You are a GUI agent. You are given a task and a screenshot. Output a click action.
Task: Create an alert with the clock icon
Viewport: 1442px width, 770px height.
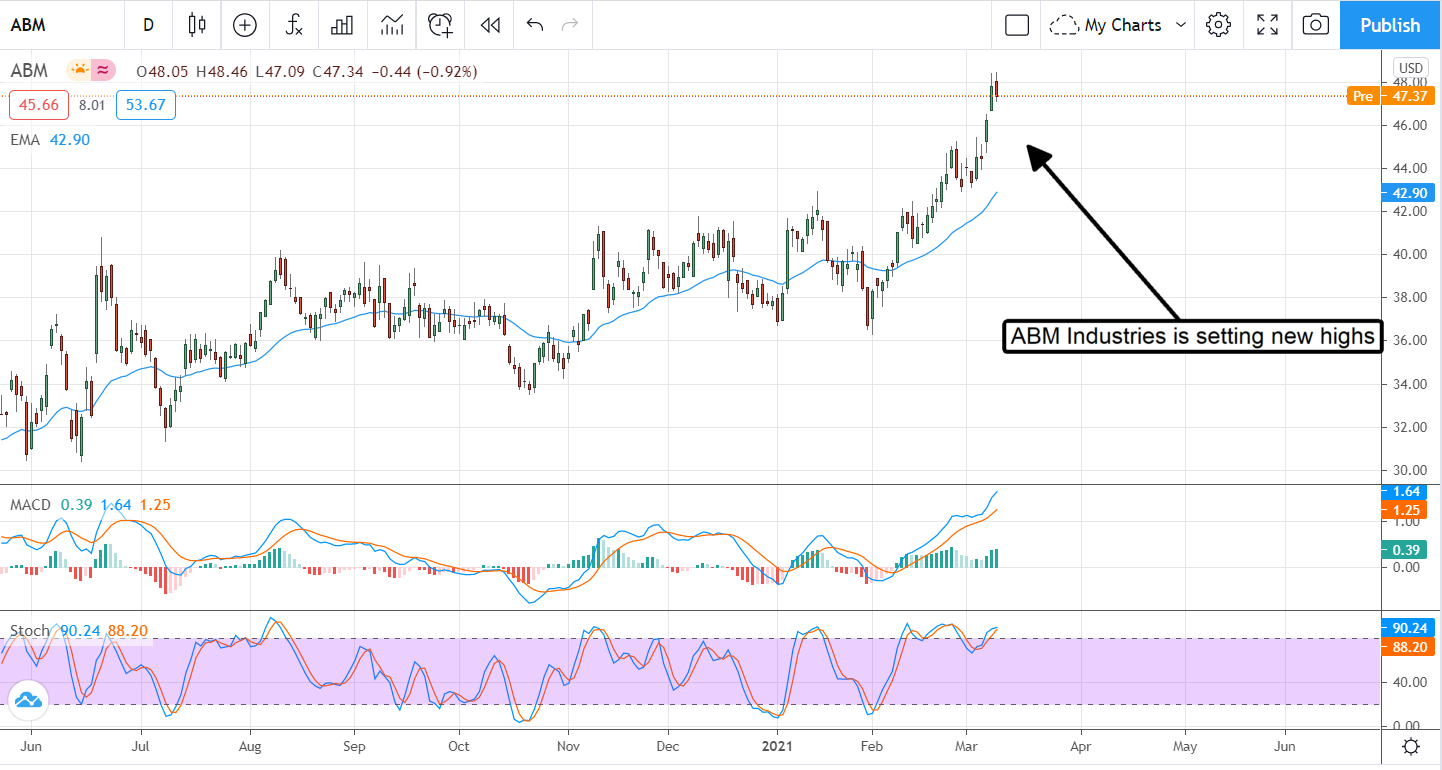tap(441, 25)
